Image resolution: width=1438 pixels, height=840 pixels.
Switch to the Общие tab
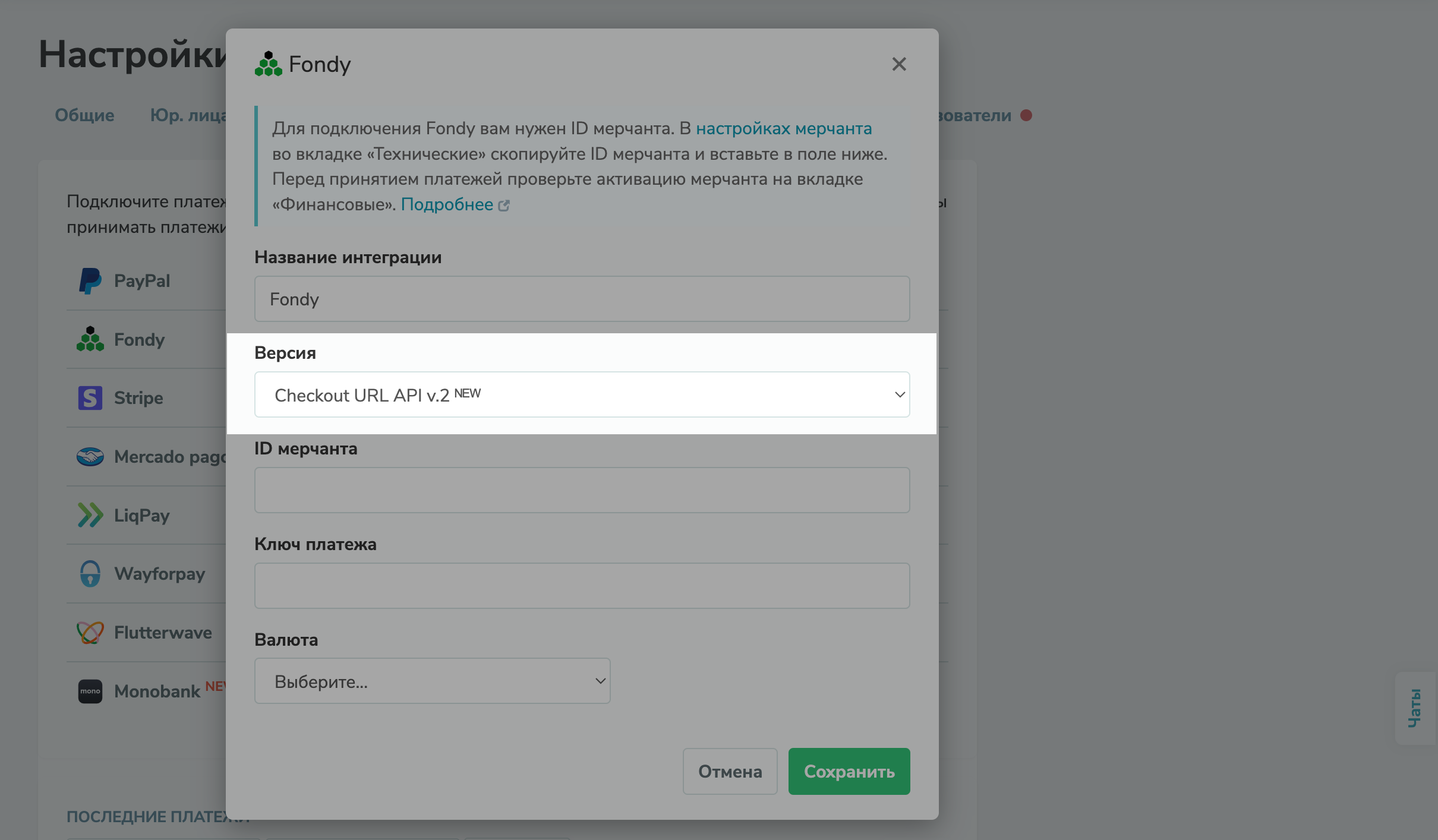point(84,115)
